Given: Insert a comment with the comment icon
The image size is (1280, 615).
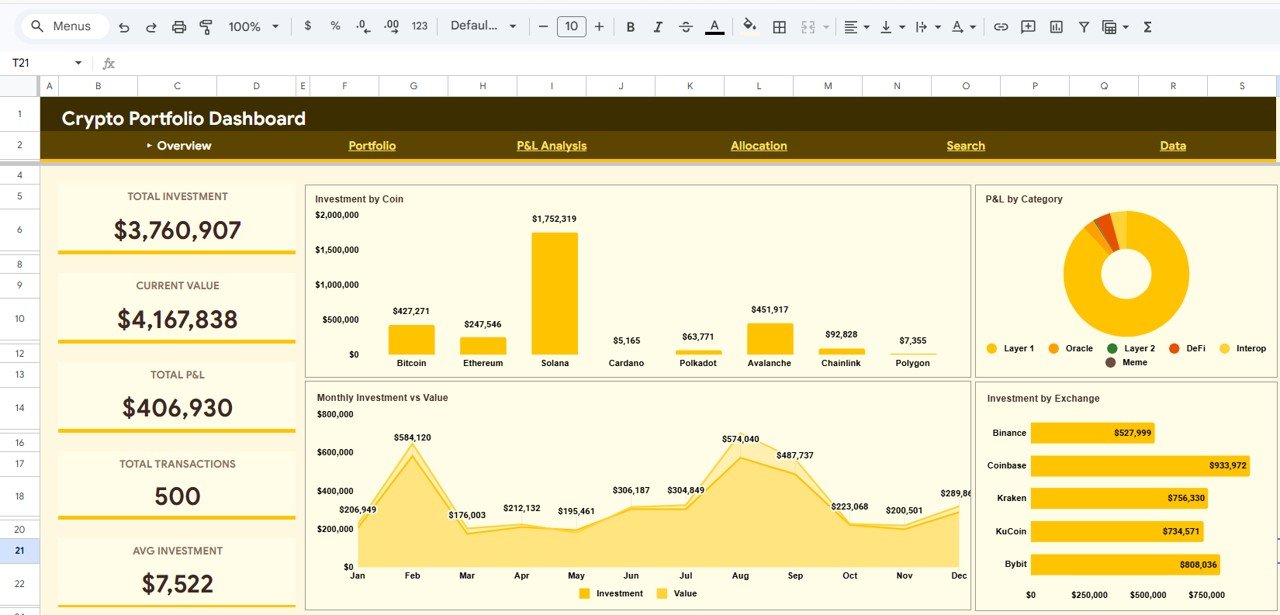Looking at the screenshot, I should coord(1028,27).
